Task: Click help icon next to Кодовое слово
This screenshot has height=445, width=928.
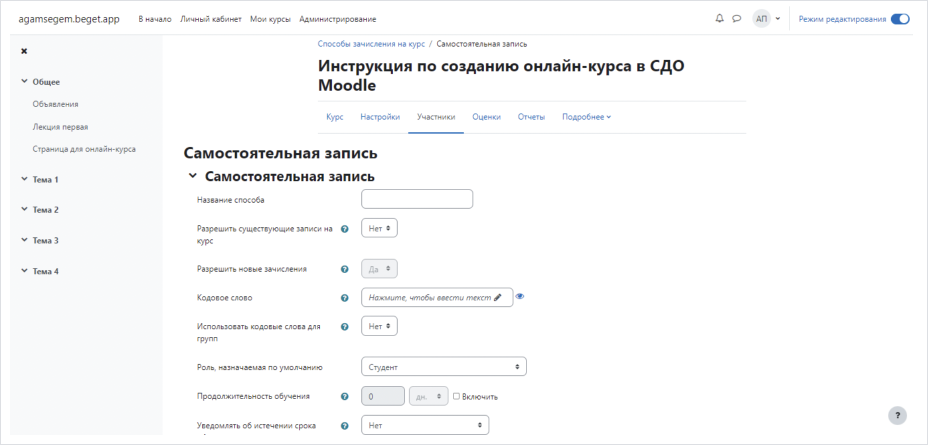Action: [345, 297]
